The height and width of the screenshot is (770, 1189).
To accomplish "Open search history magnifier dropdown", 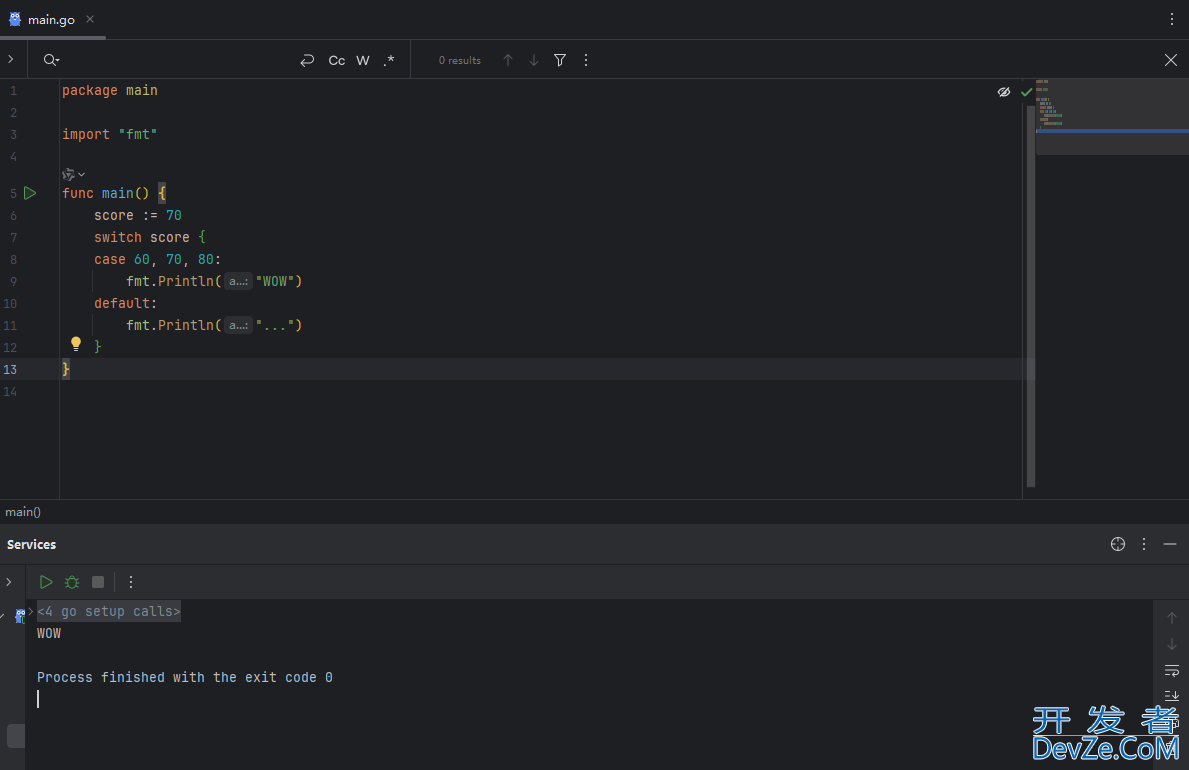I will tap(51, 60).
